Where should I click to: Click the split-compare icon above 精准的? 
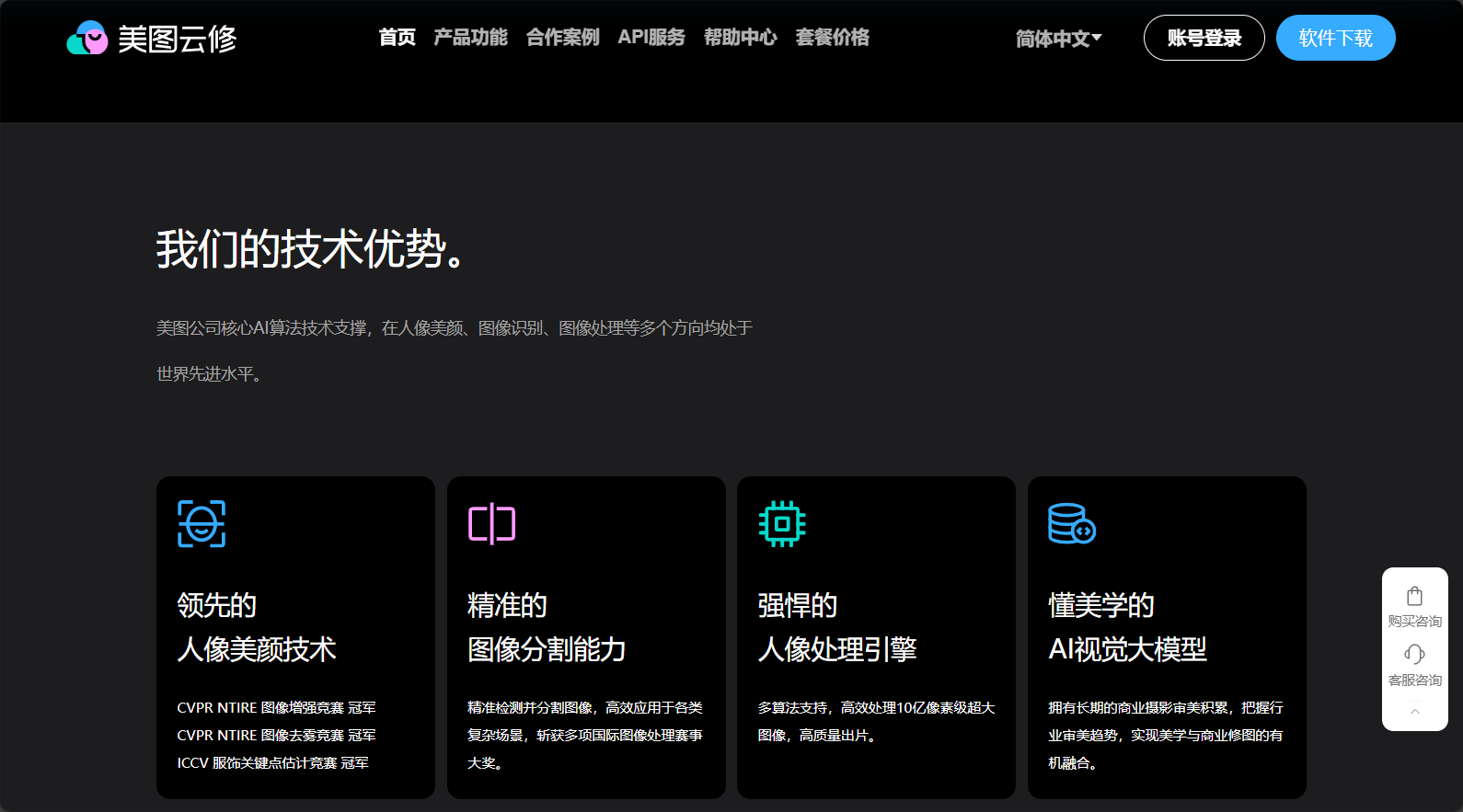pos(491,523)
